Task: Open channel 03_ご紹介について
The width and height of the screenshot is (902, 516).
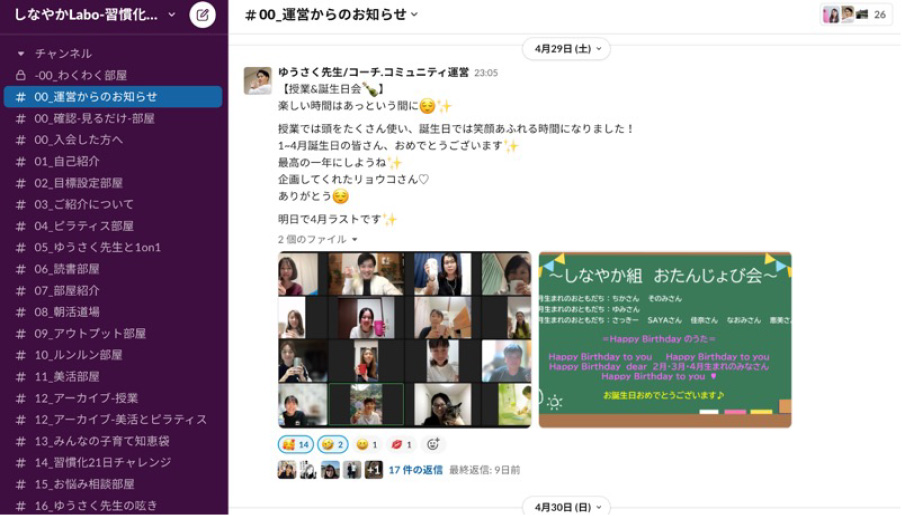Action: coord(113,204)
